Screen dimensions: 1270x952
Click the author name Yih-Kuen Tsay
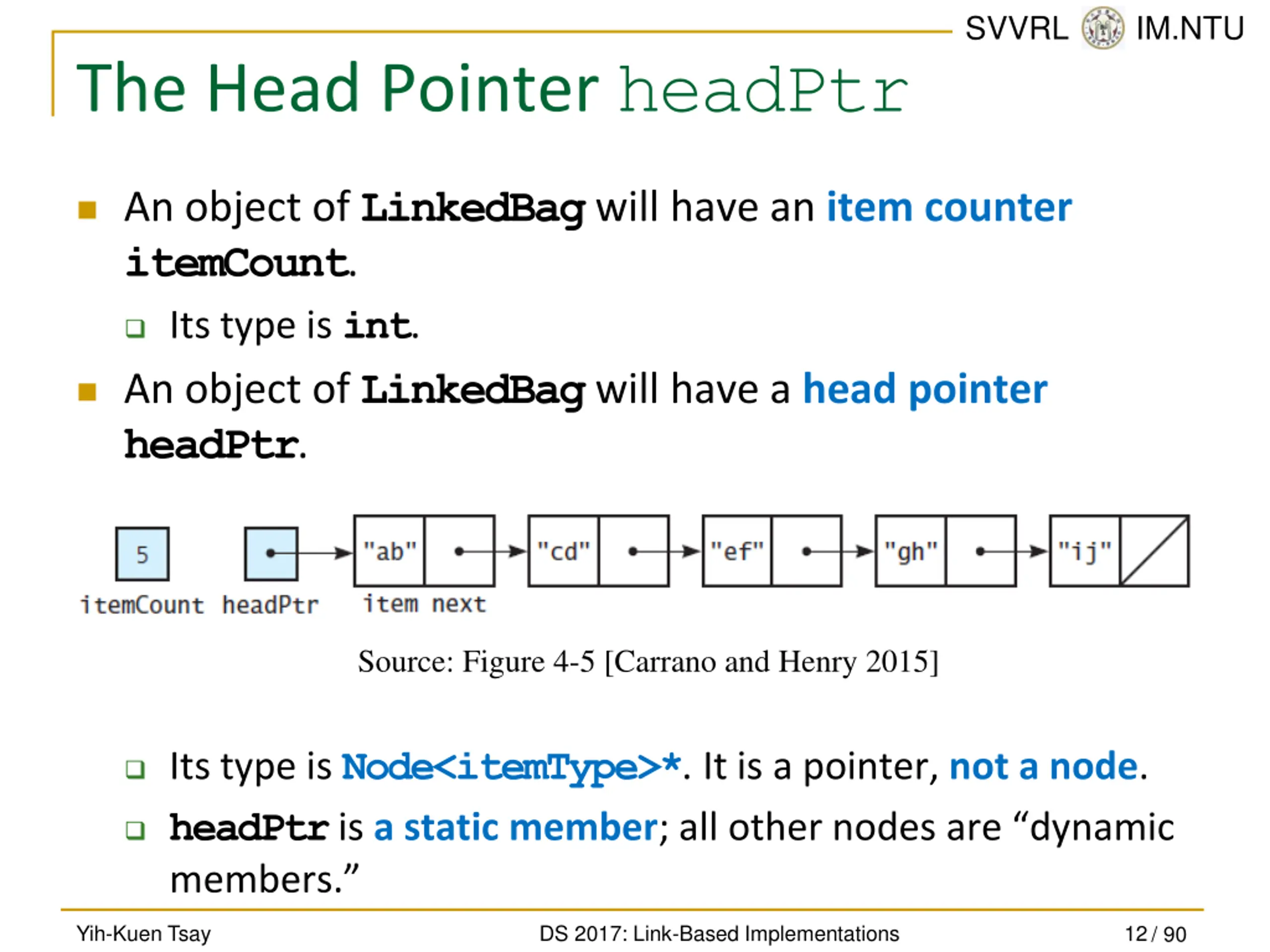(x=143, y=934)
